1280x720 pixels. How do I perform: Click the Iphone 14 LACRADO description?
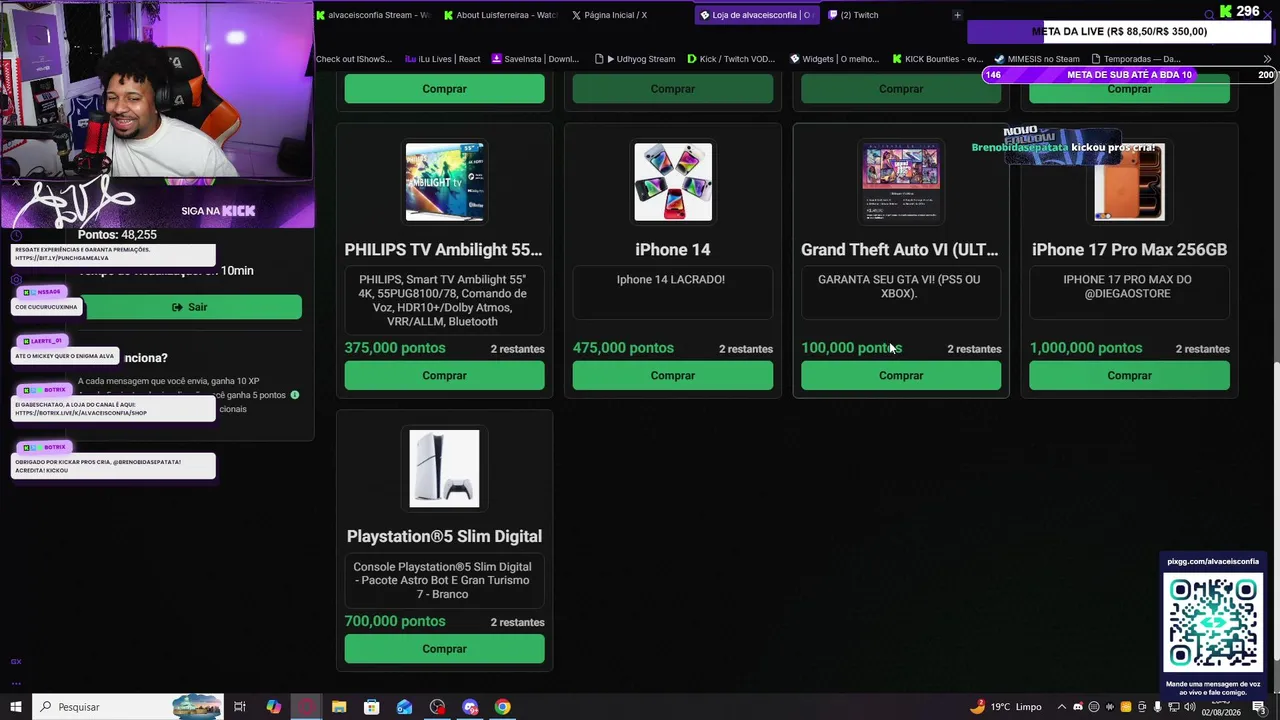tap(671, 280)
